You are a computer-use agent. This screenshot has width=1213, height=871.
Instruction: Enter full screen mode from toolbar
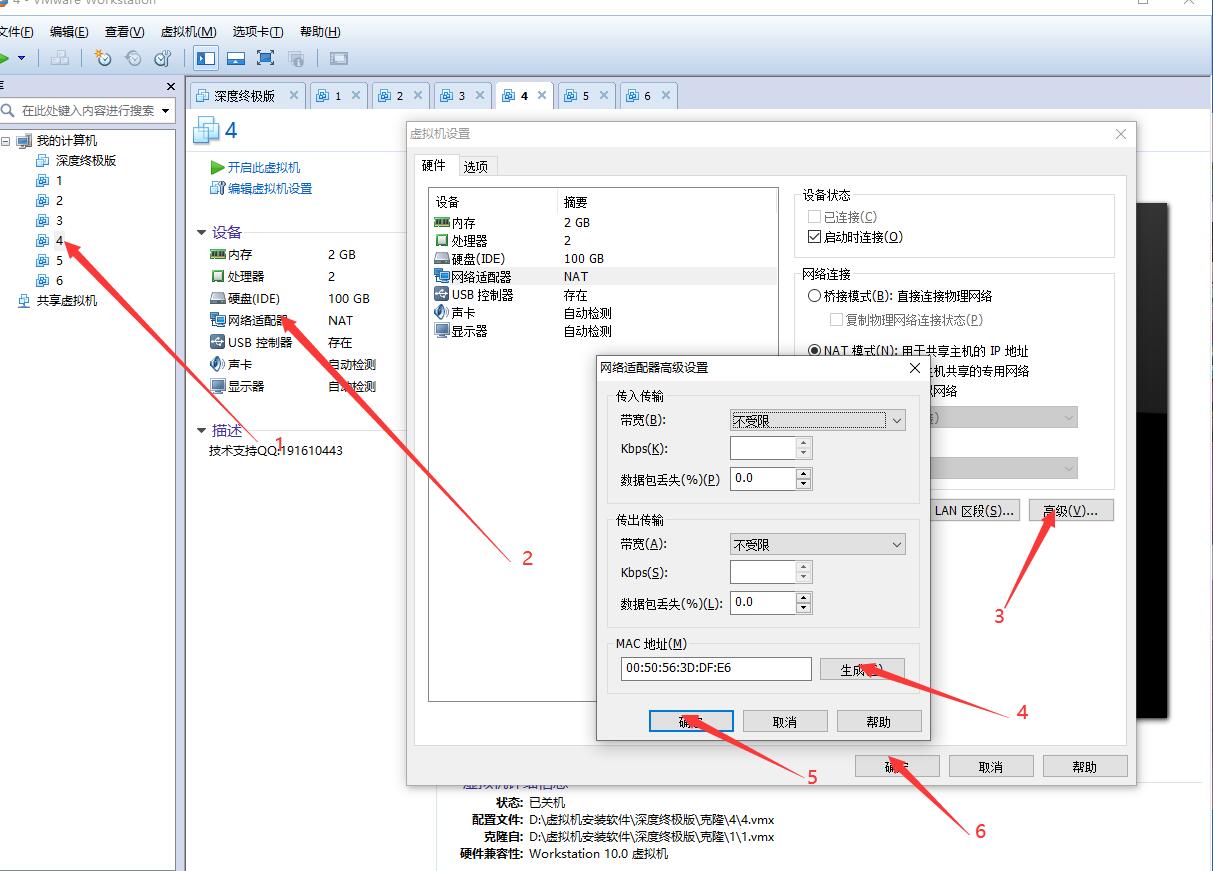click(x=266, y=58)
